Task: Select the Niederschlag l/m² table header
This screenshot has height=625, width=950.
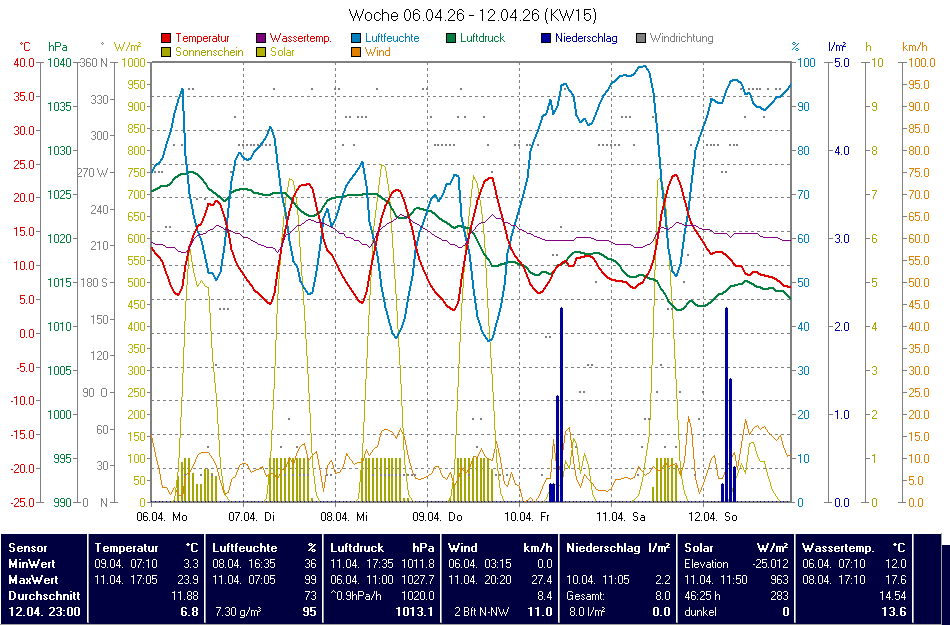Action: tap(618, 548)
